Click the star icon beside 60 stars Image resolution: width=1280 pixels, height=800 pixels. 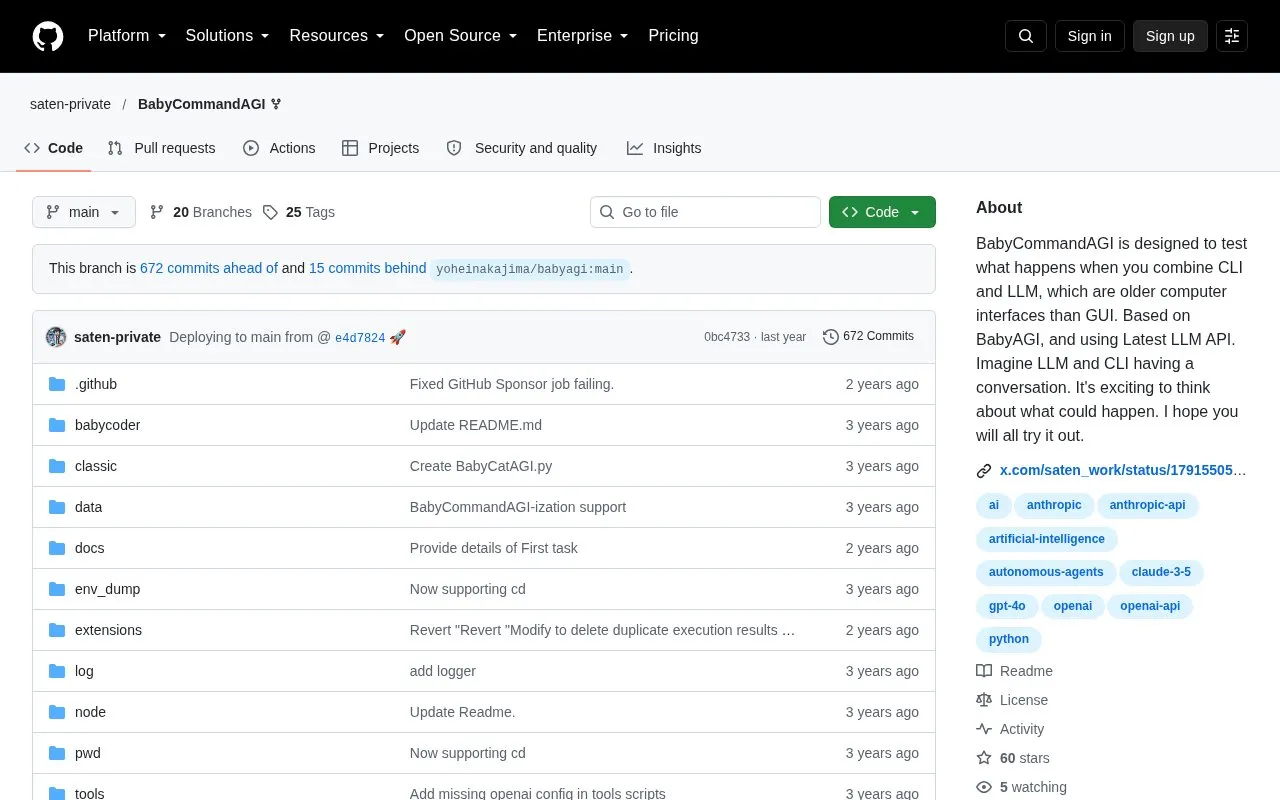pyautogui.click(x=984, y=758)
